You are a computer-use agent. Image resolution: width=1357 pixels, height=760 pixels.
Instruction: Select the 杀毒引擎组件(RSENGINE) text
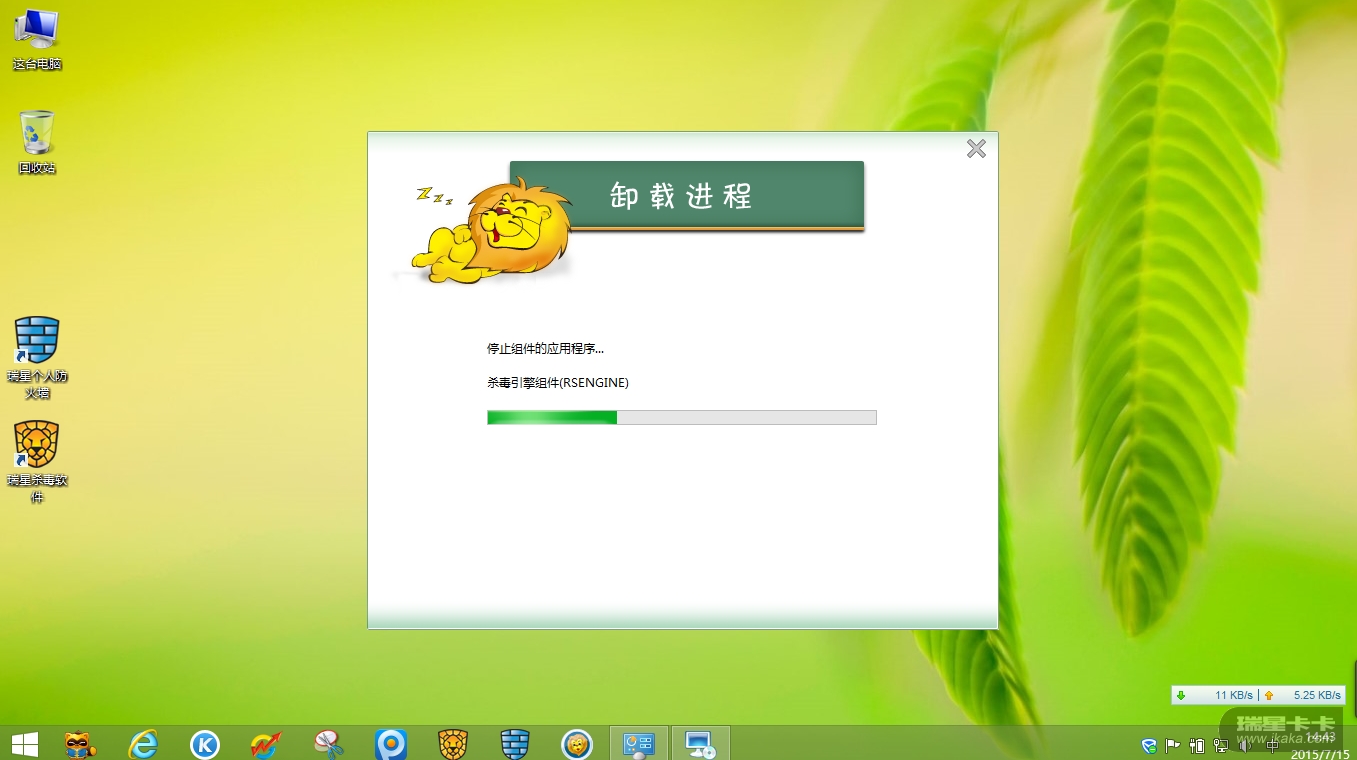tap(557, 383)
